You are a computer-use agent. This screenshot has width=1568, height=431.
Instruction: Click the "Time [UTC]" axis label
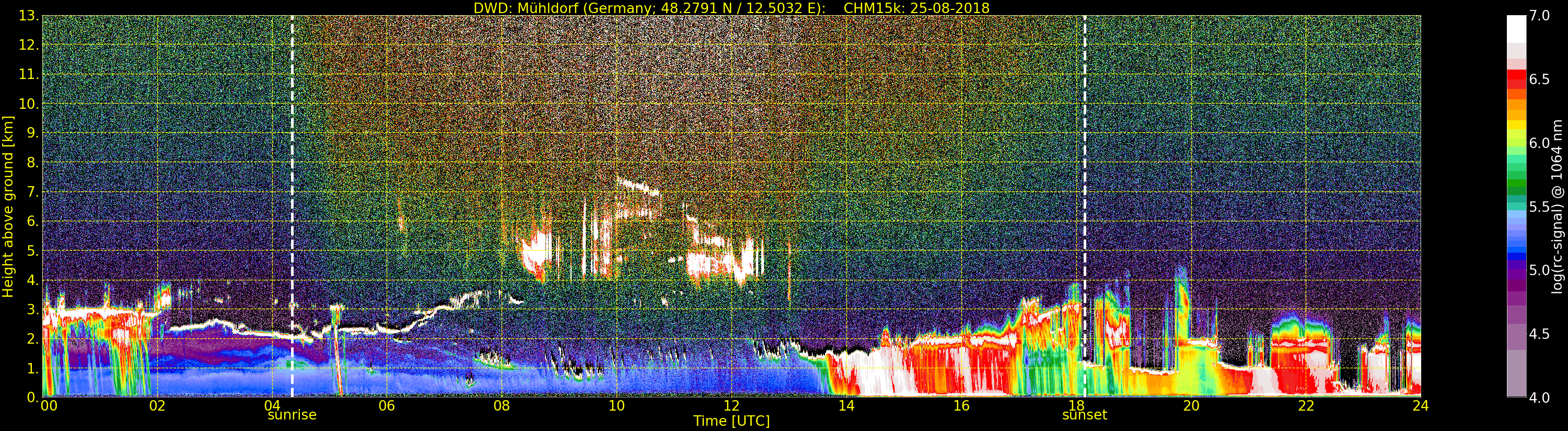click(731, 421)
